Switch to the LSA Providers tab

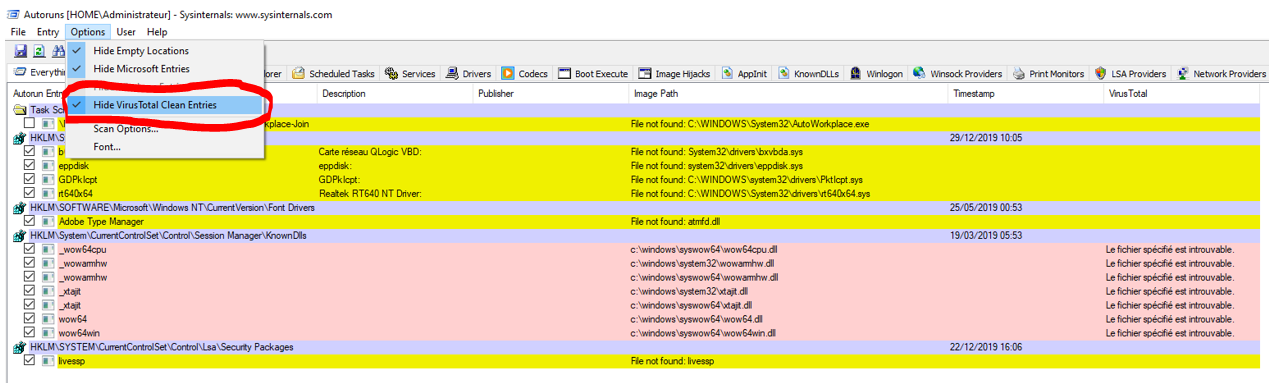(x=1131, y=73)
